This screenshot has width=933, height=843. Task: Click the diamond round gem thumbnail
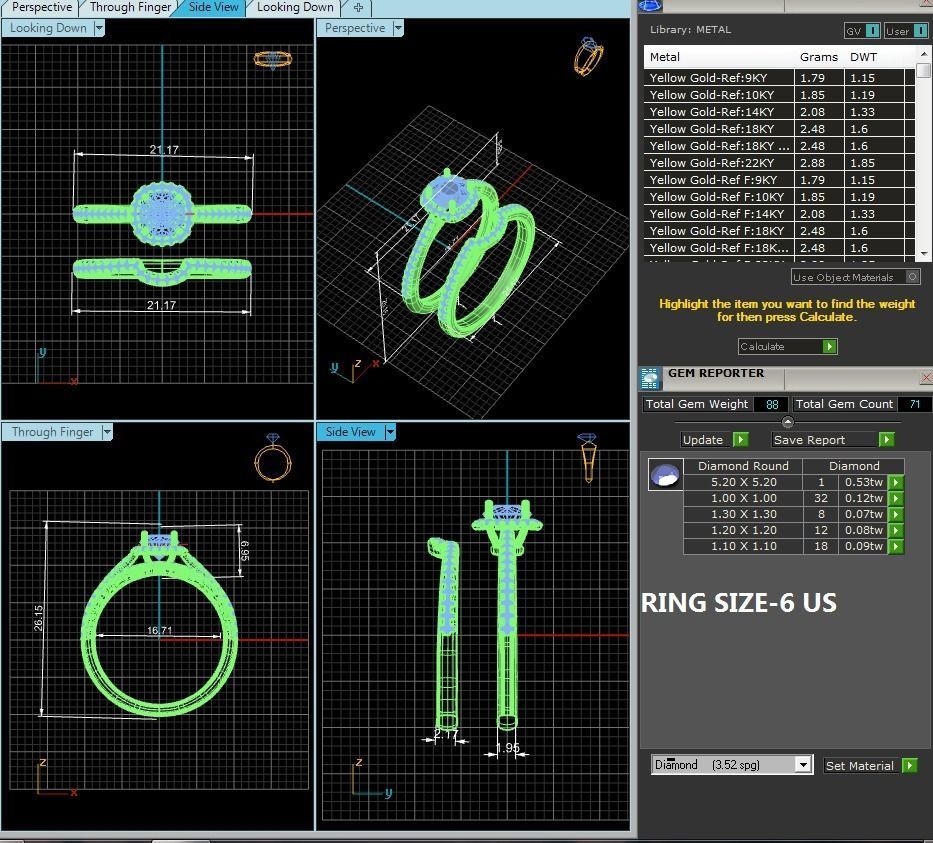click(x=665, y=475)
